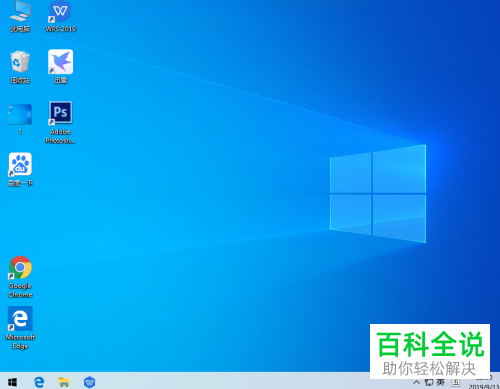Select the Xunlei bird shortcut icon
The width and height of the screenshot is (500, 389).
pos(61,66)
